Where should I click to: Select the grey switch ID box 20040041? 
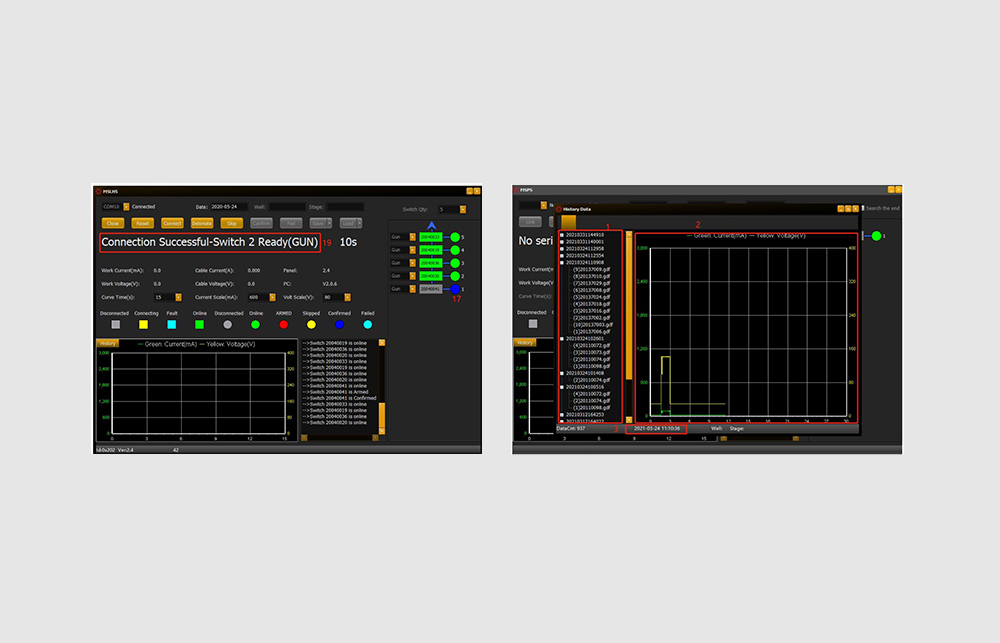pos(430,289)
